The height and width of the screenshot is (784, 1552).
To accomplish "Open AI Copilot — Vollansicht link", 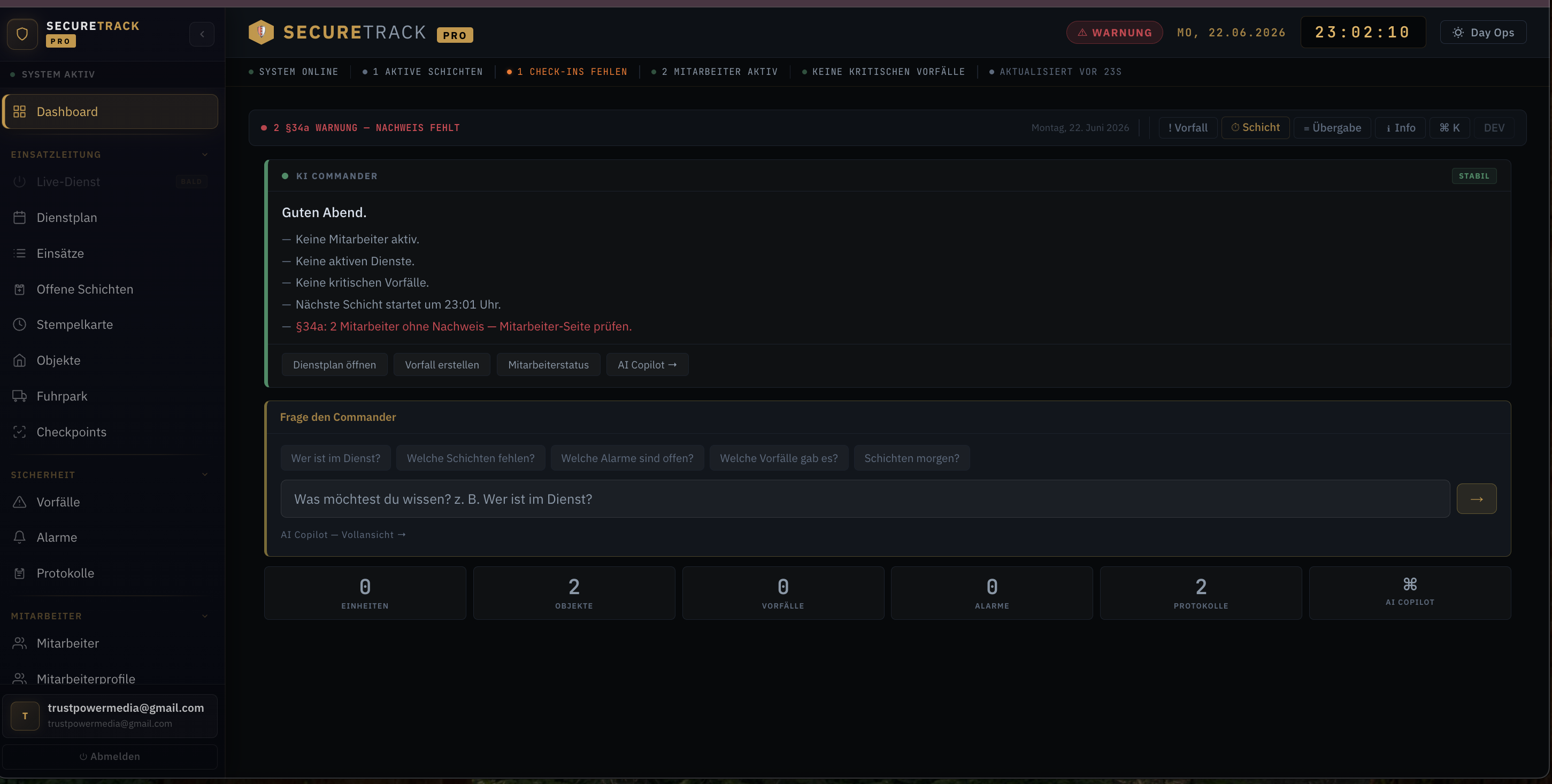I will point(343,535).
